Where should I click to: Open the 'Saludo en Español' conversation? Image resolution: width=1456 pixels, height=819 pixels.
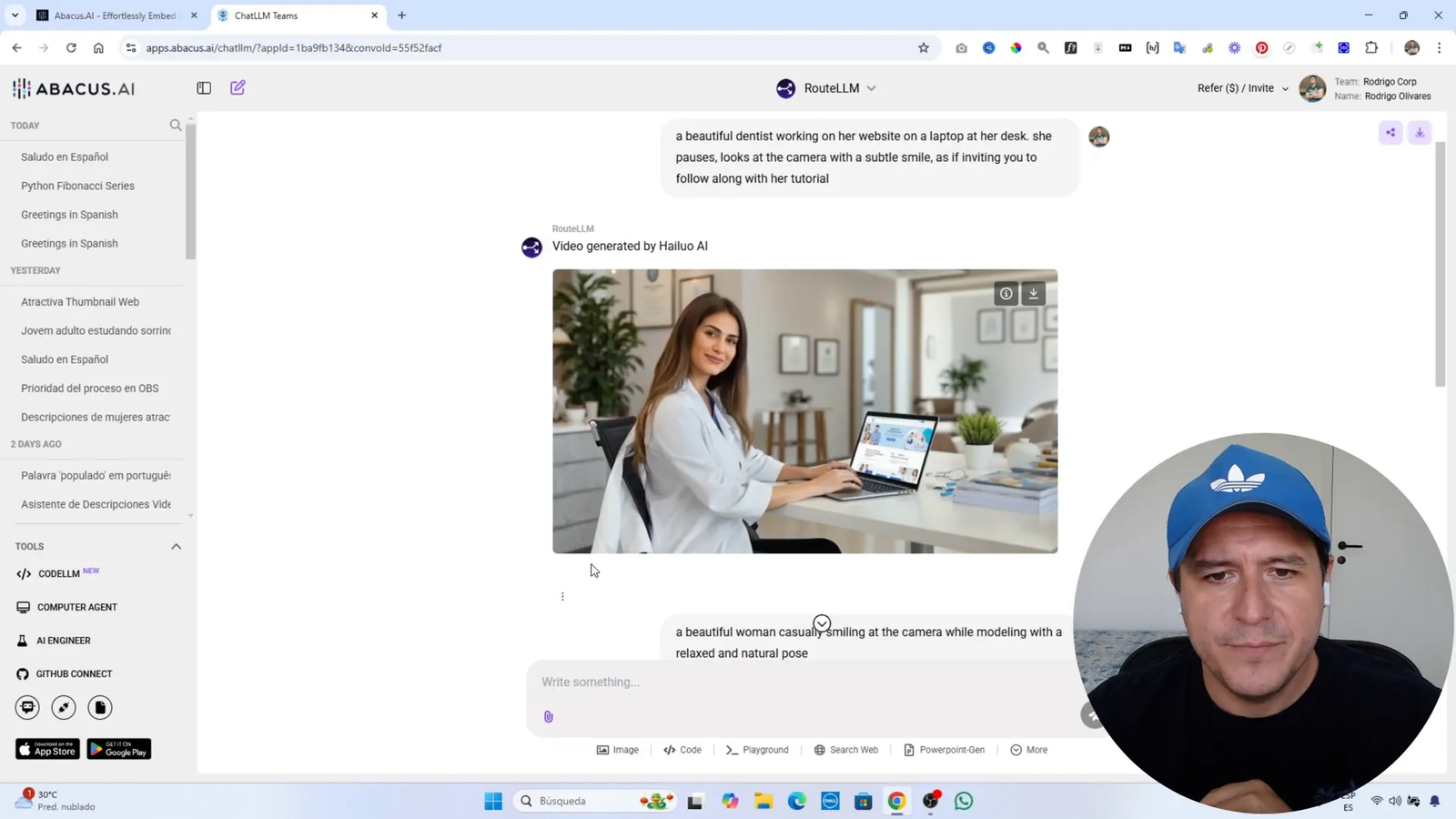tap(64, 157)
